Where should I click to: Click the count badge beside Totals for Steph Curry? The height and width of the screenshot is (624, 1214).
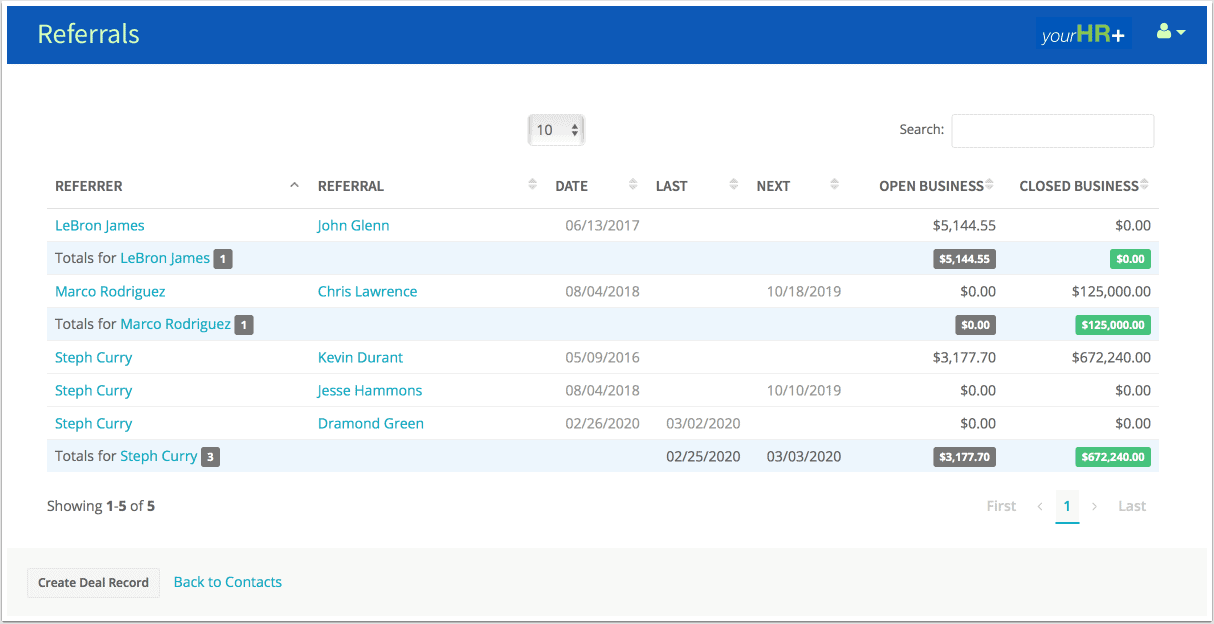tap(210, 457)
